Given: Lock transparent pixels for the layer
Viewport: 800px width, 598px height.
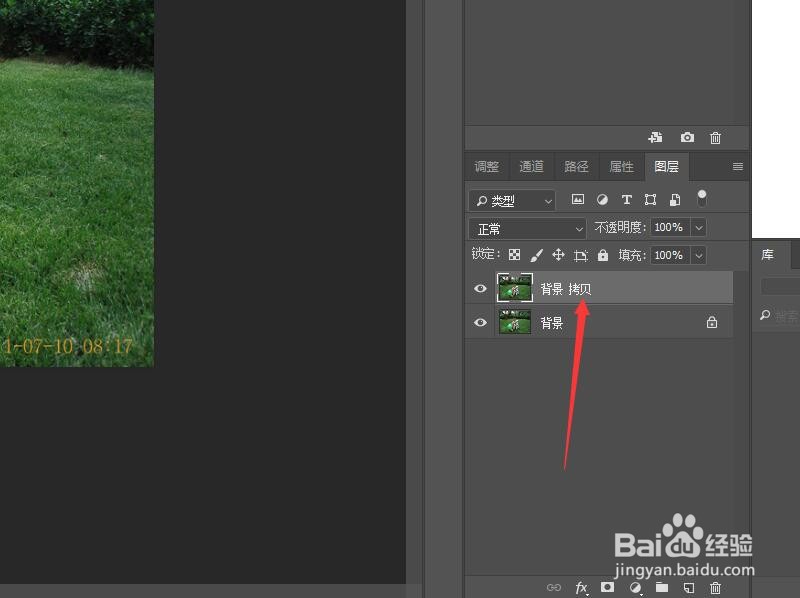Looking at the screenshot, I should pos(514,255).
